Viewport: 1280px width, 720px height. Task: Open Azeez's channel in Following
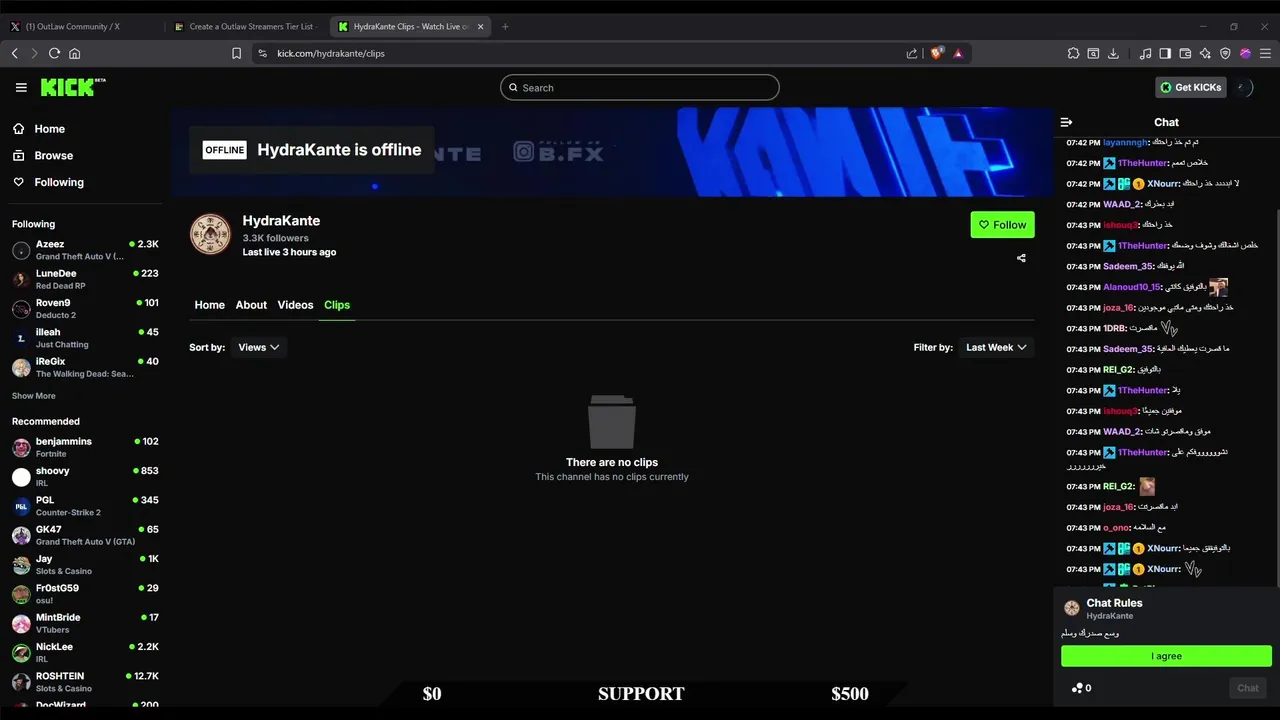point(85,250)
